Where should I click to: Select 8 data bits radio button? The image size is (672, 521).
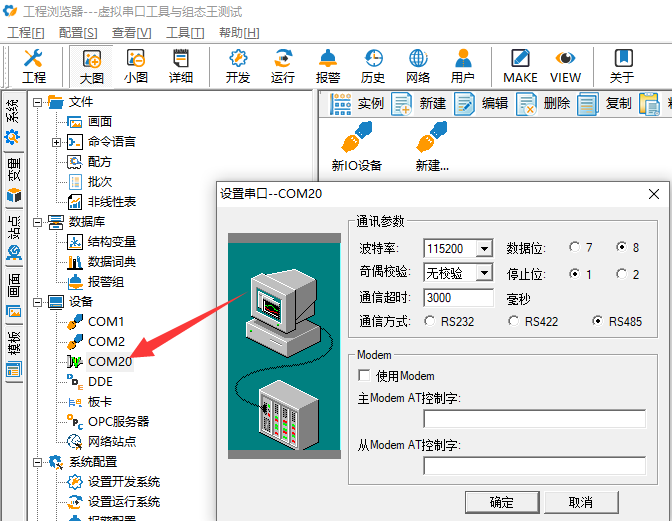tap(621, 247)
